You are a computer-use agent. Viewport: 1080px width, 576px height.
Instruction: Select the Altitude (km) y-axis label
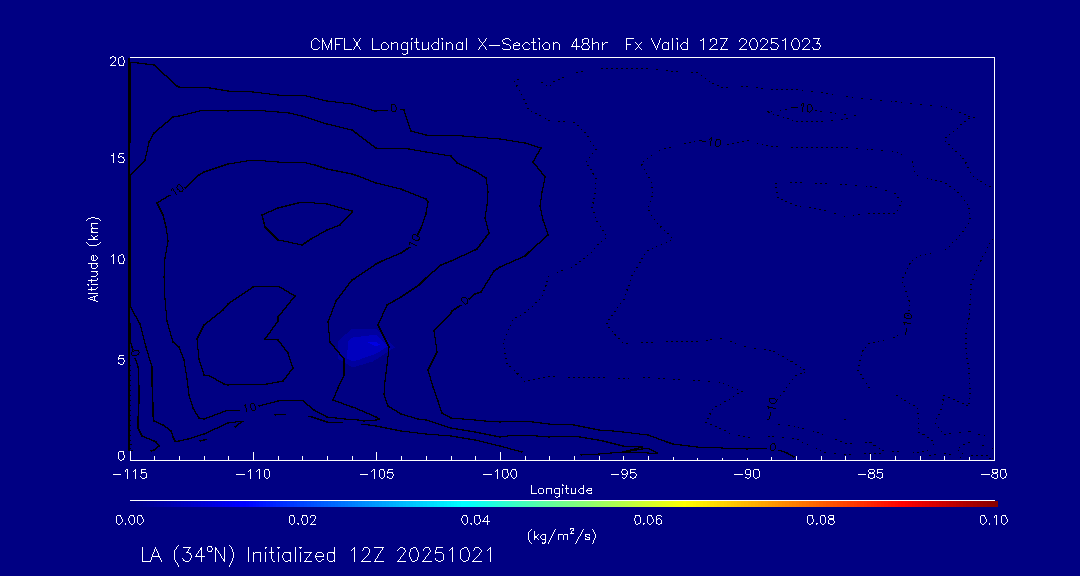tap(93, 259)
